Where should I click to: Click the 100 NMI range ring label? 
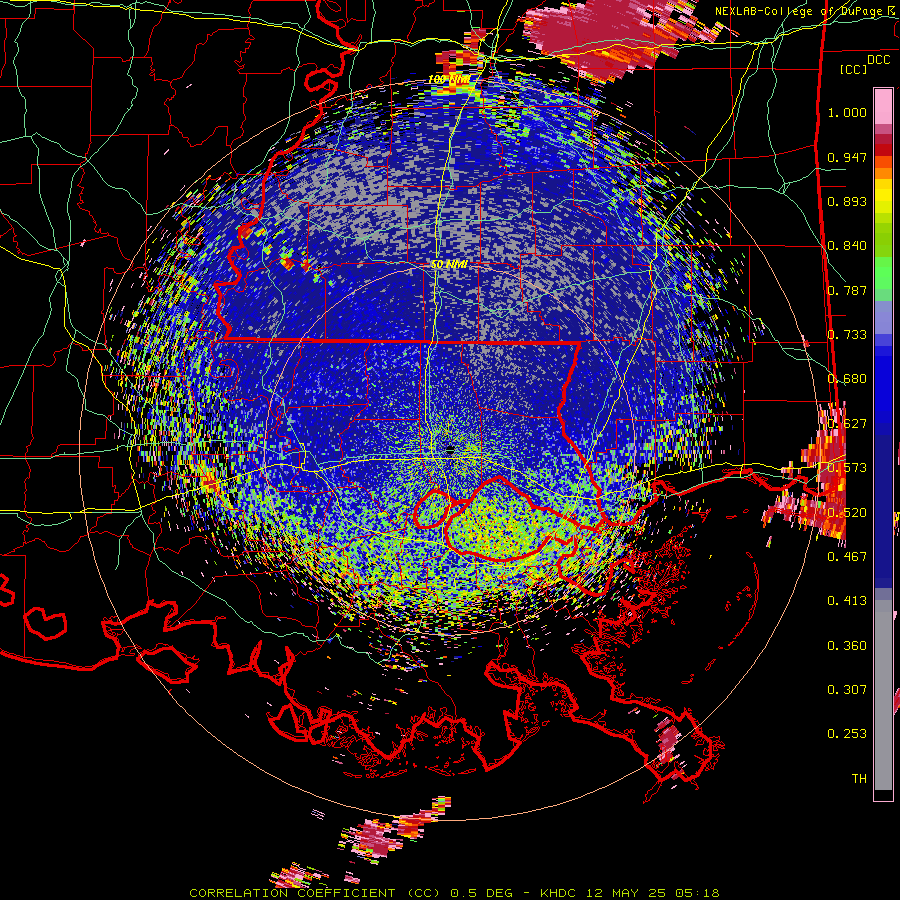(449, 79)
